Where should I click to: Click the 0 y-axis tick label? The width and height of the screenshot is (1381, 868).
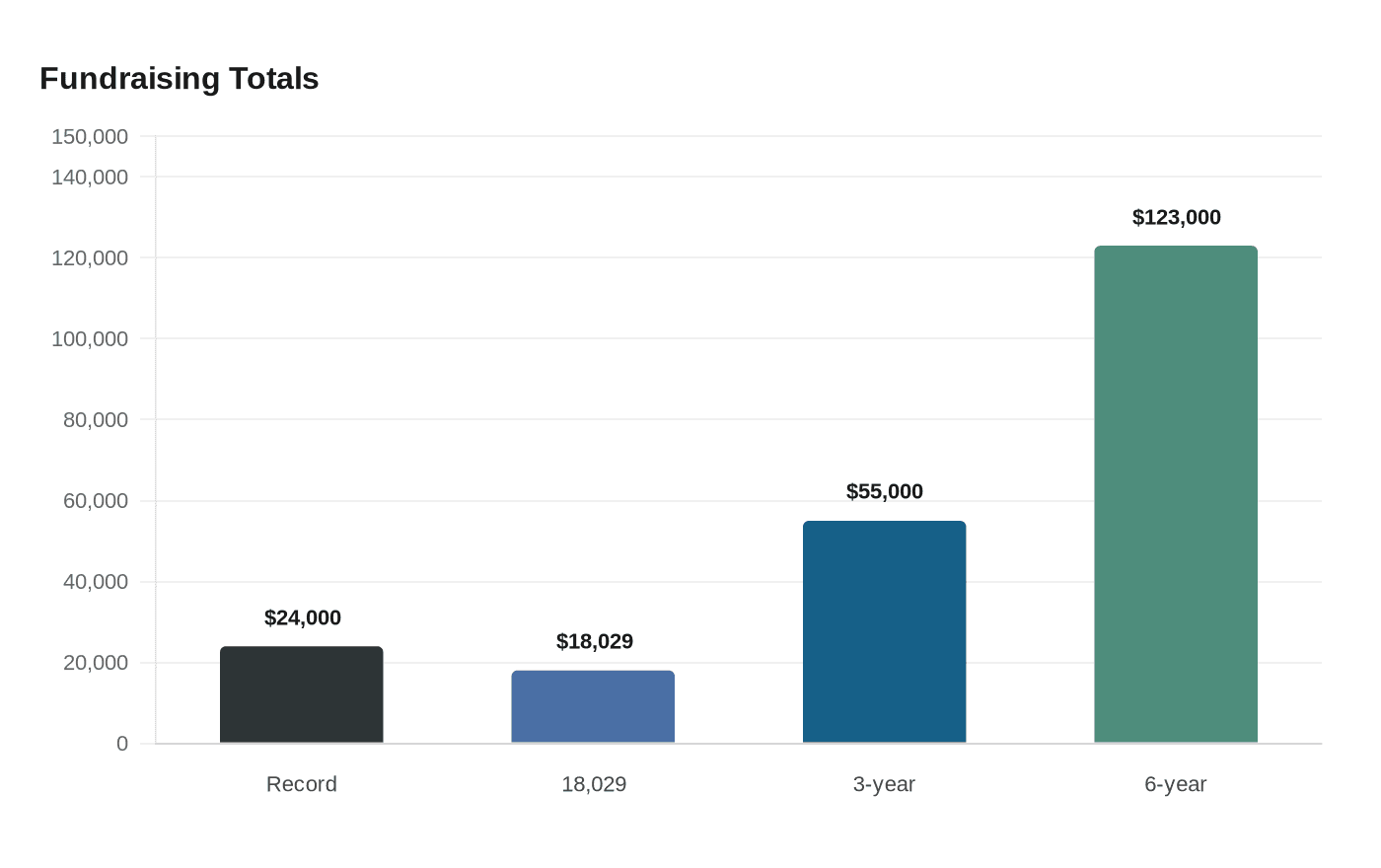[x=122, y=744]
